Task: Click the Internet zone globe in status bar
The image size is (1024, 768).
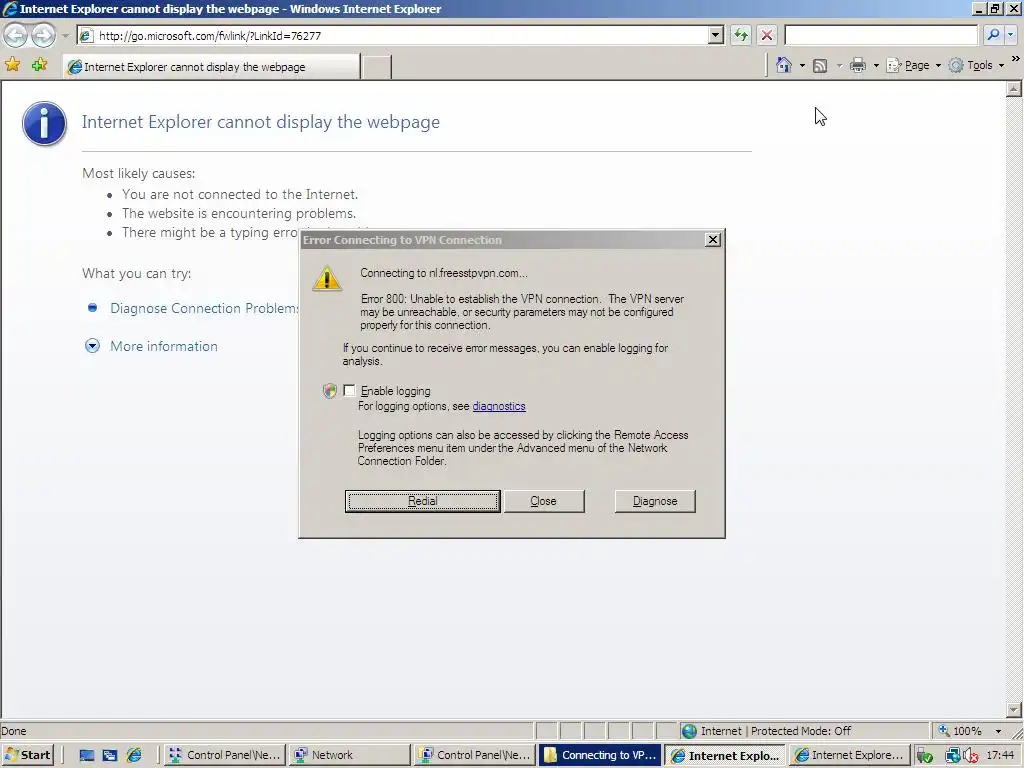Action: click(689, 731)
